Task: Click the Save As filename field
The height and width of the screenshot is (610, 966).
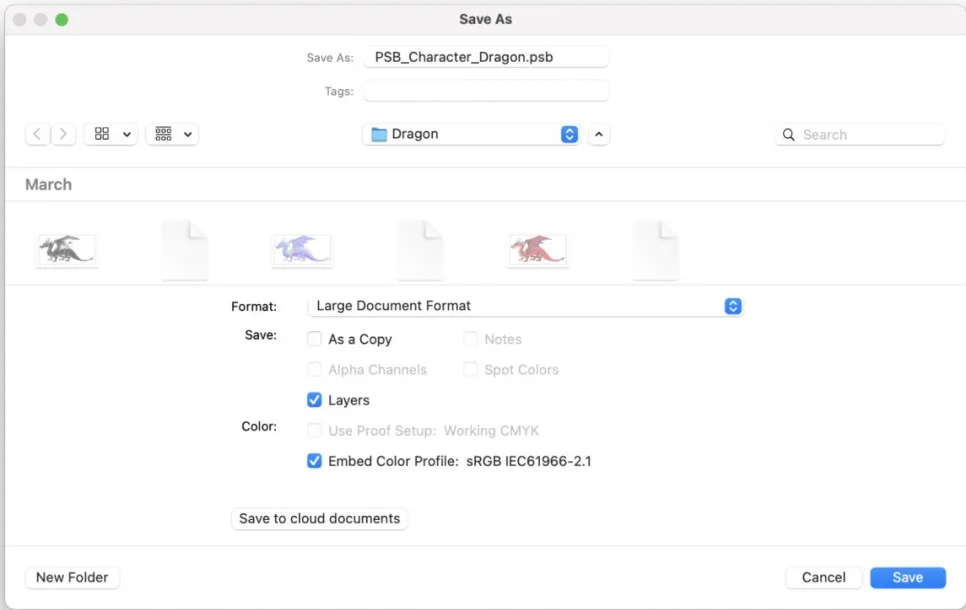Action: 486,58
